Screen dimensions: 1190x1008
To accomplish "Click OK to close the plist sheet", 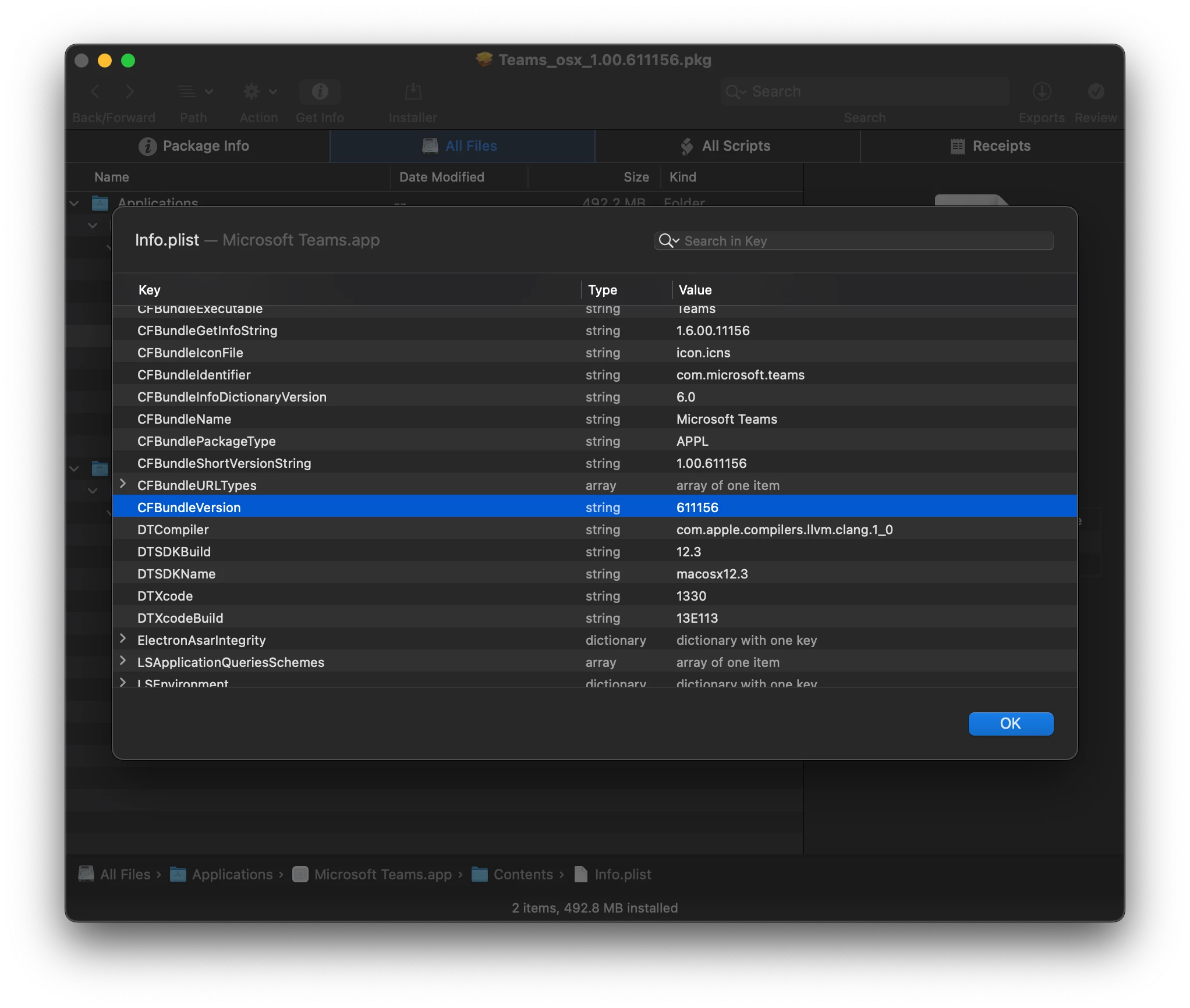I will click(x=1011, y=723).
